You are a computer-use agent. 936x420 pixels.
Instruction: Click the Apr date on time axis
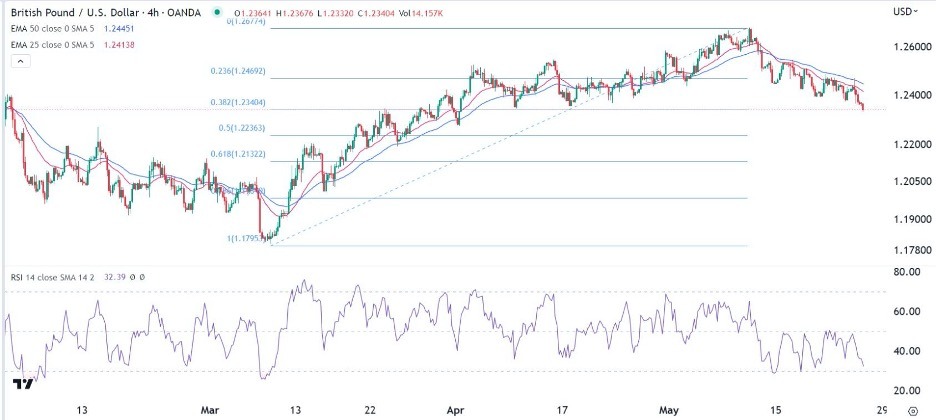[x=457, y=409]
